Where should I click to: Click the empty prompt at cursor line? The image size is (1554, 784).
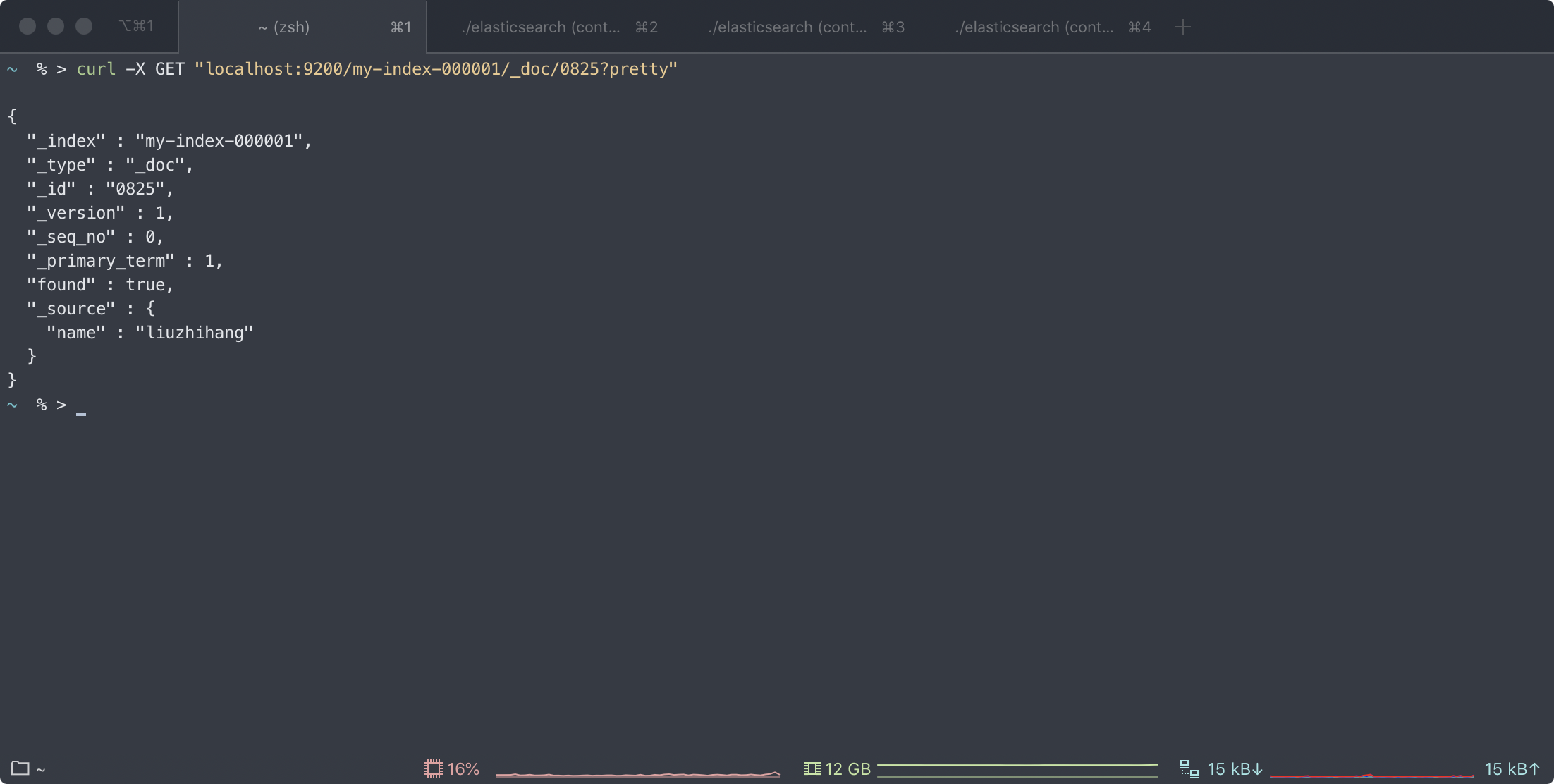(80, 405)
